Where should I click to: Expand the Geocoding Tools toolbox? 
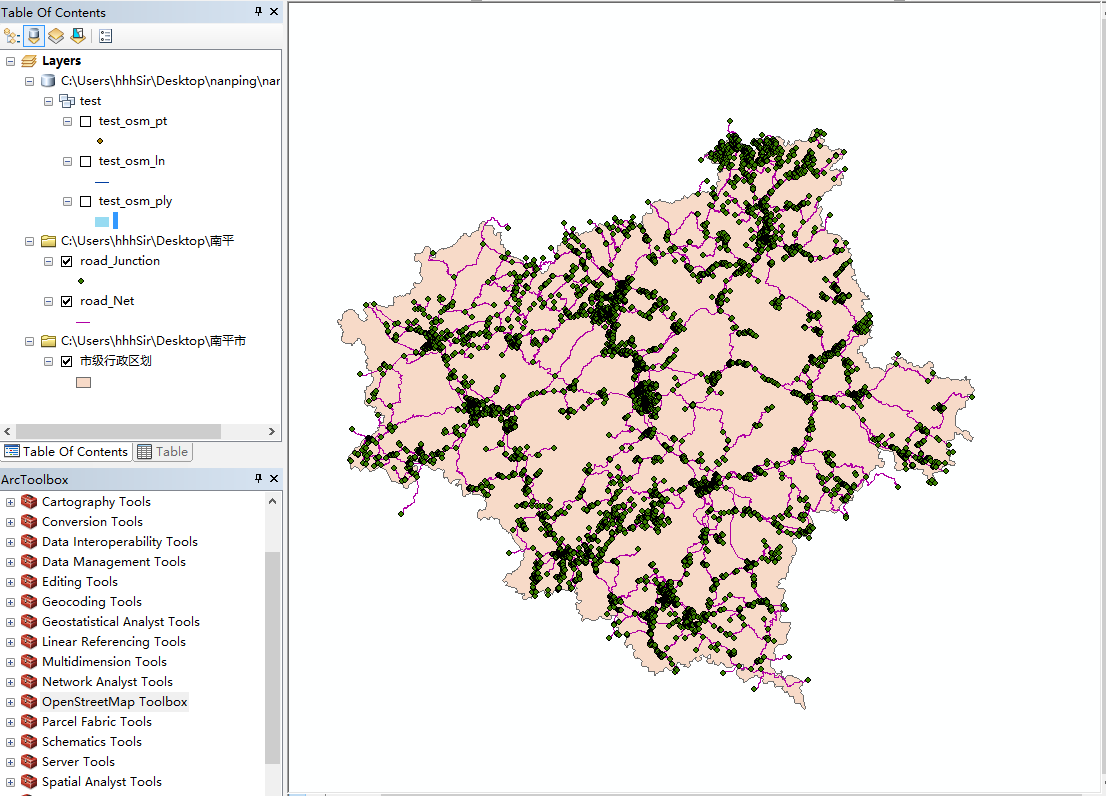pos(9,601)
